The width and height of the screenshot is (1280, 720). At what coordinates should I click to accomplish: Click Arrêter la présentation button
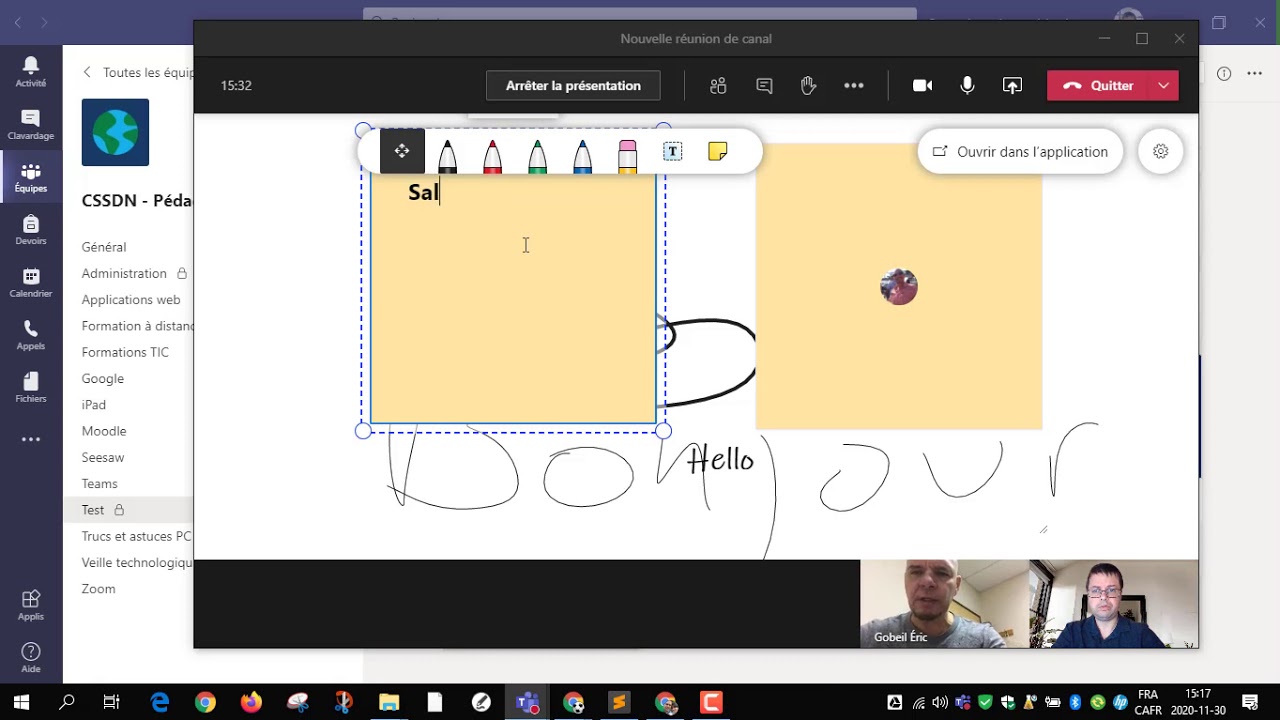(x=573, y=85)
